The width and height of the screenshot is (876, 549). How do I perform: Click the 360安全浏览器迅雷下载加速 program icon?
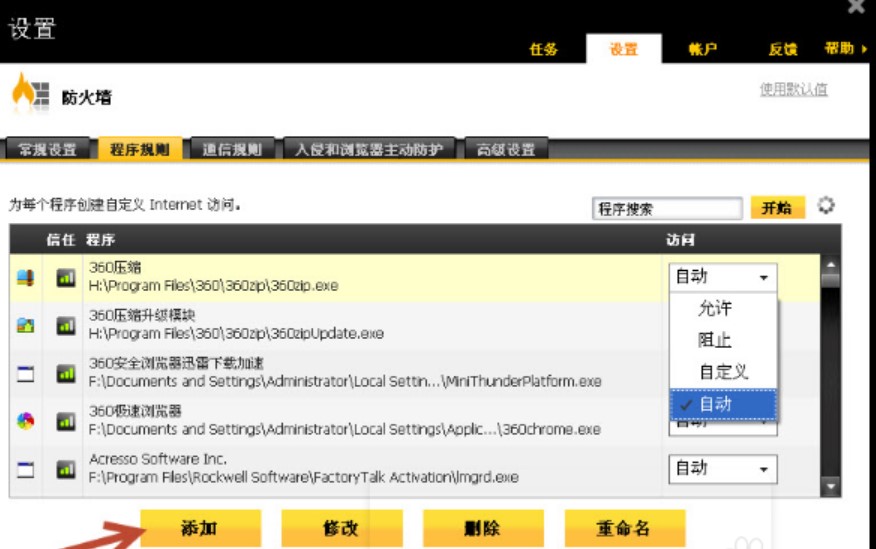click(x=26, y=374)
